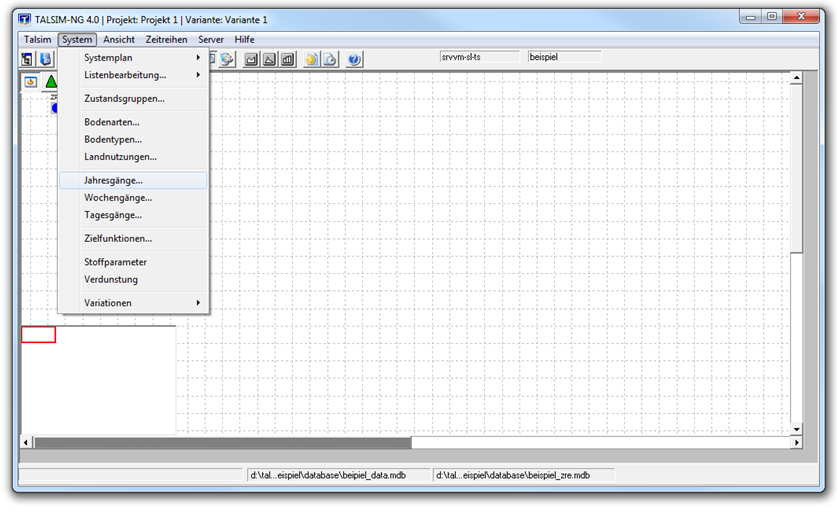This screenshot has width=837, height=512.
Task: Click the first toolbar icon at far left
Action: pyautogui.click(x=28, y=59)
